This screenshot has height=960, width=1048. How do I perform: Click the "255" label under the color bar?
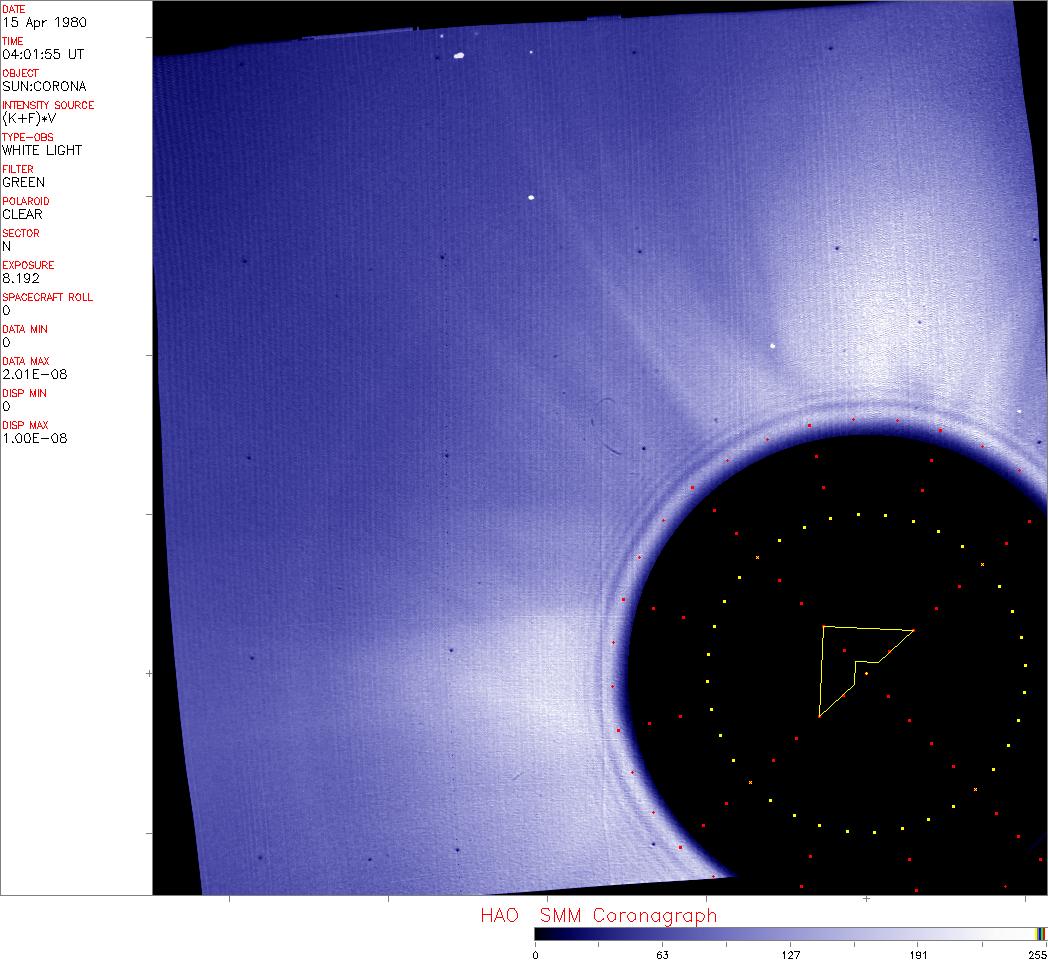1037,954
